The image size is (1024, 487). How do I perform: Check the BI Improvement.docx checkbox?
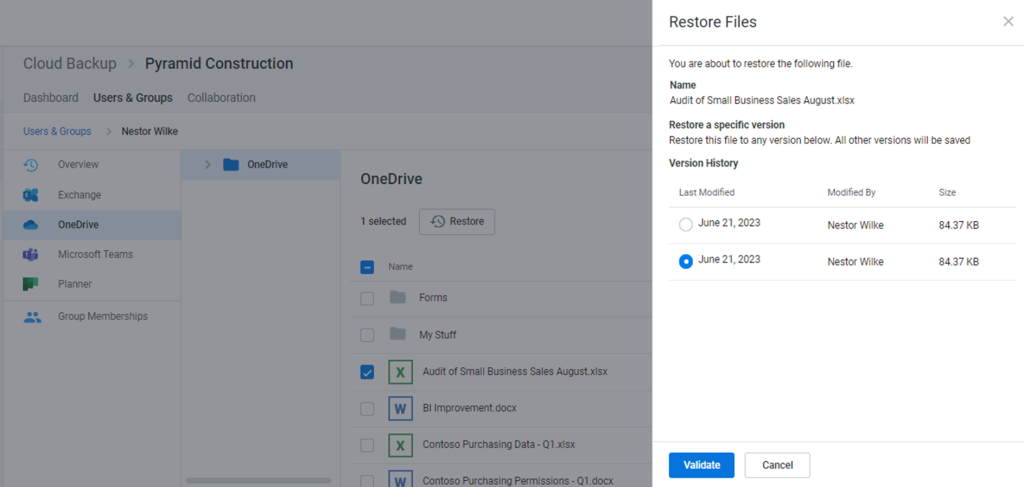point(367,409)
